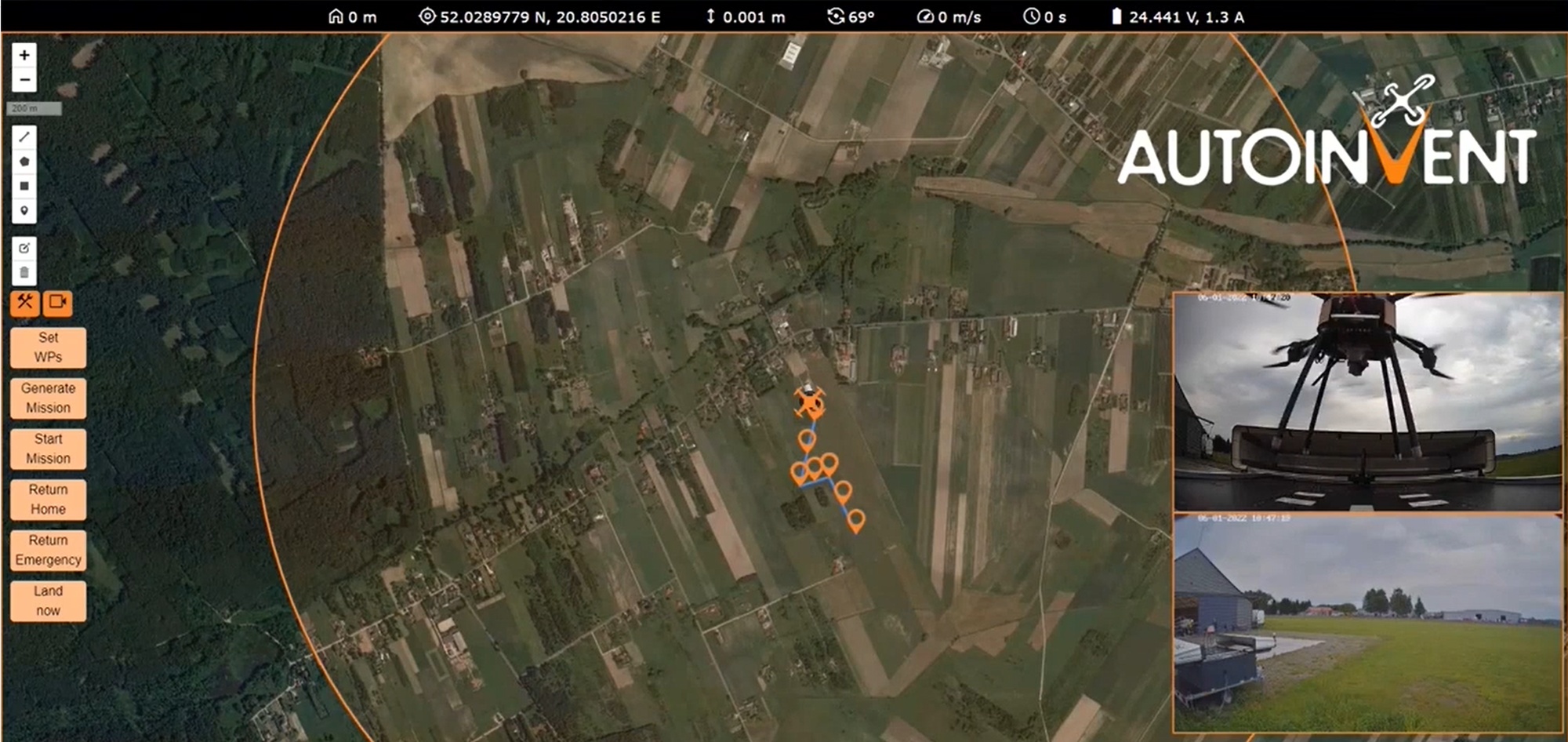
Task: Click the heading value 69°
Action: [x=861, y=17]
